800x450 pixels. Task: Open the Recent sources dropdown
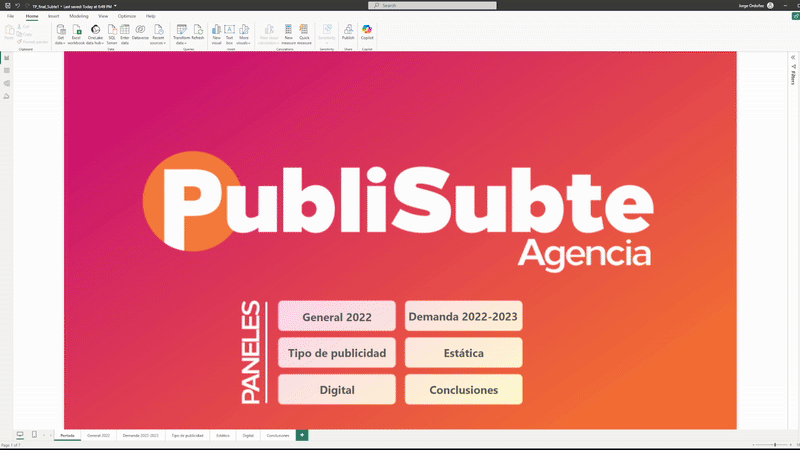pyautogui.click(x=157, y=43)
